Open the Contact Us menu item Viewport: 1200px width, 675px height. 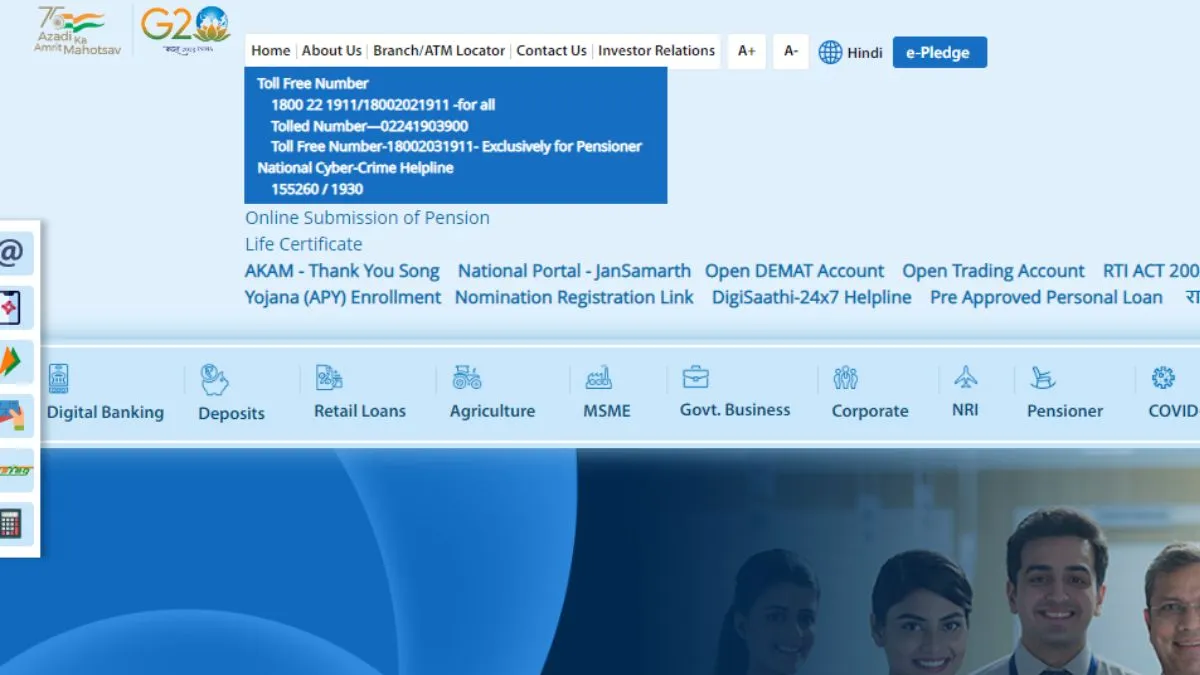pos(551,50)
